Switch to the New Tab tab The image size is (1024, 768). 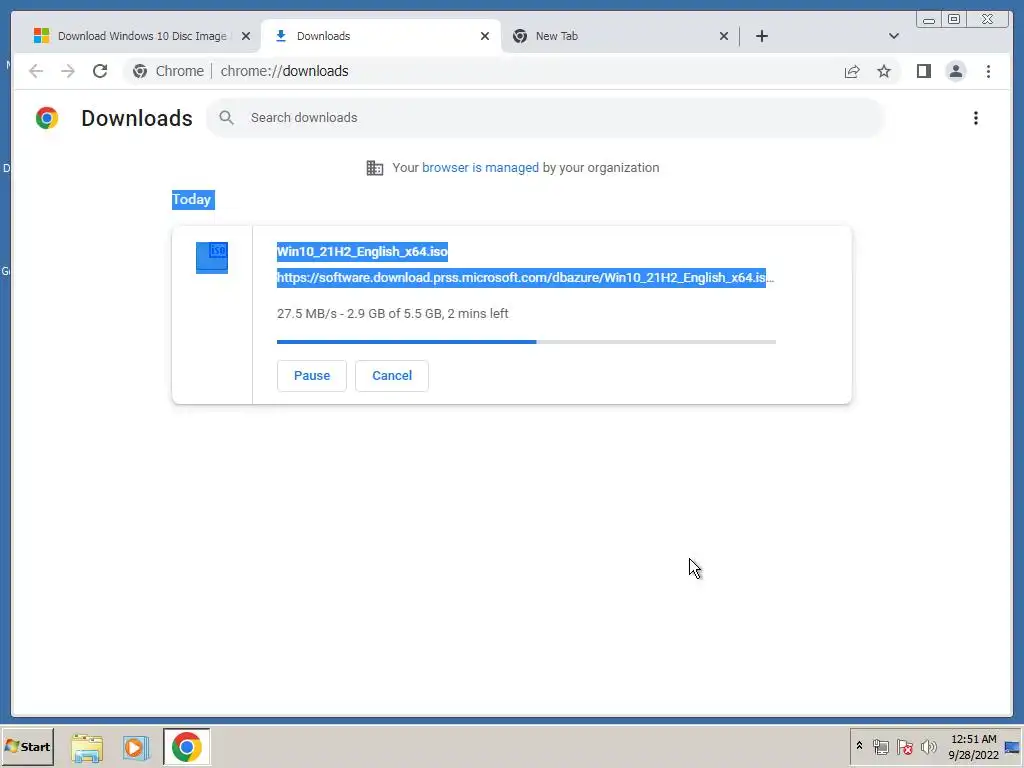[620, 36]
